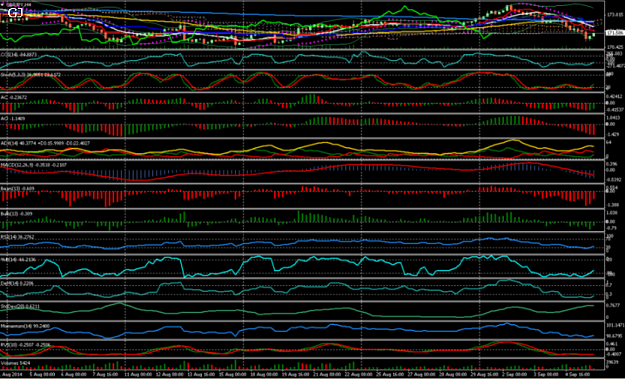625x379 pixels.
Task: Click the RSI(14) indicator label
Action: tap(17, 237)
